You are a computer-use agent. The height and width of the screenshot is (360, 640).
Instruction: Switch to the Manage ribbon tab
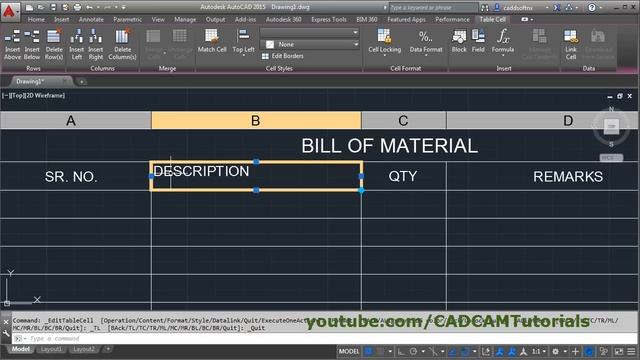[185, 19]
